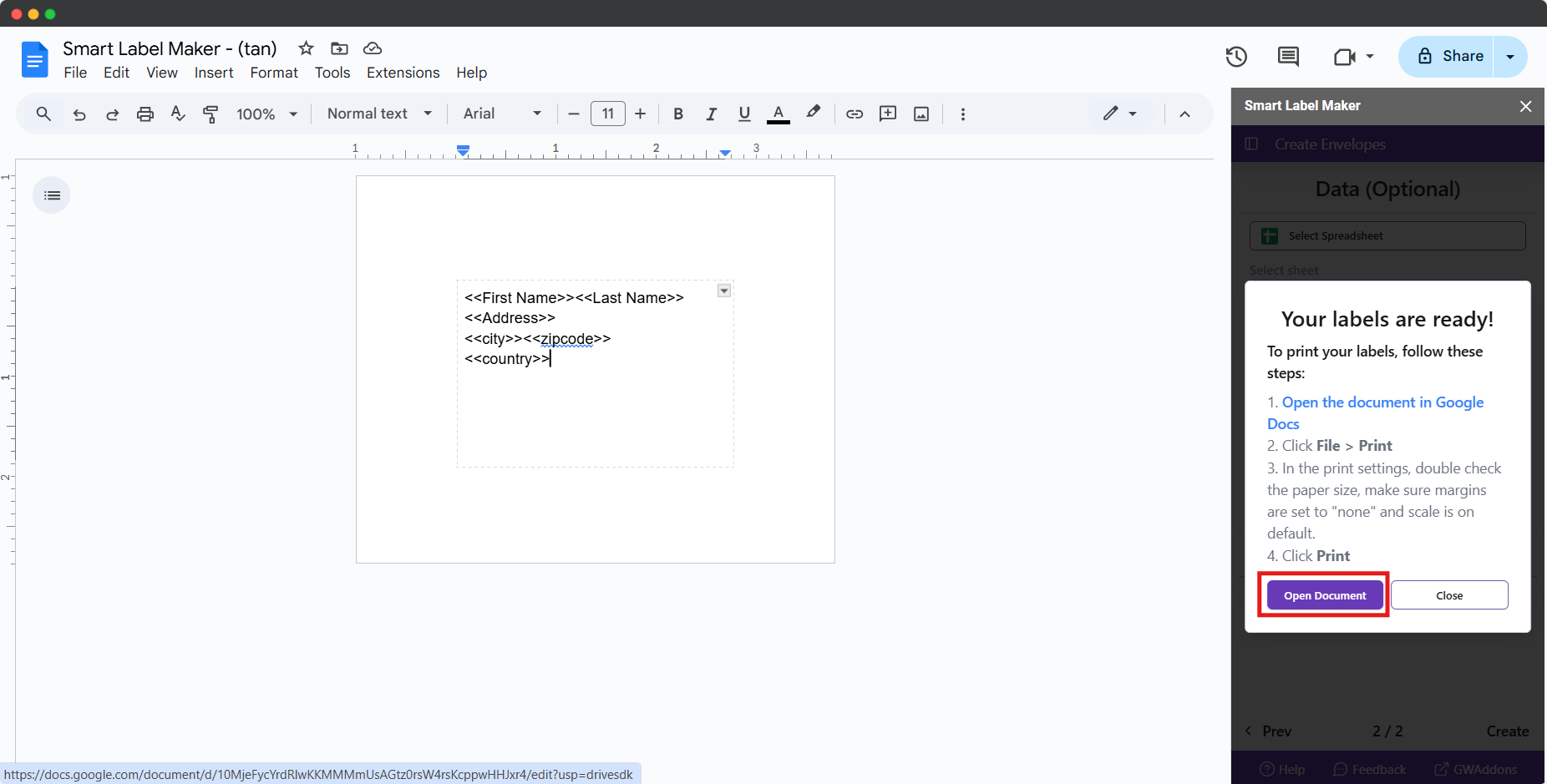Click the document title Smart Label Maker - (tan)

pos(170,48)
